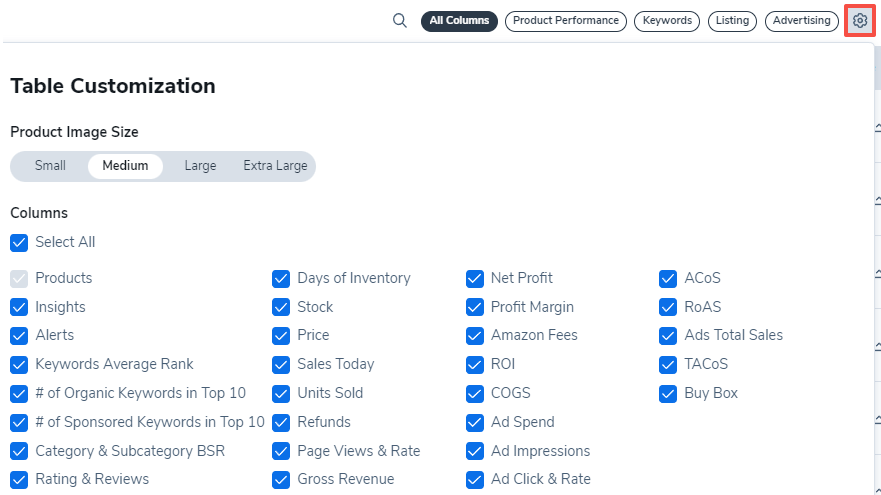Choose the Listing column preset
This screenshot has width=881, height=495.
[x=732, y=21]
